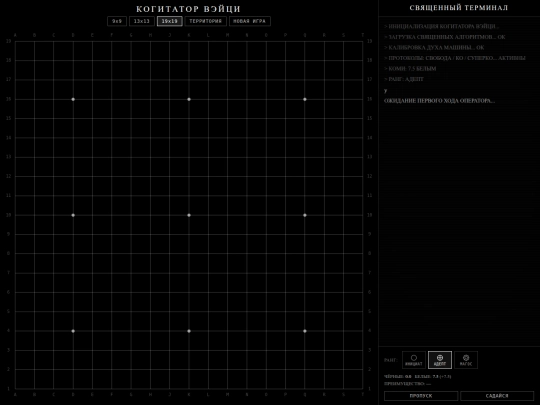Click the КАЛИБРОВКА ДУХА МАШИНЫ log line
This screenshot has height=405, width=540.
click(x=434, y=48)
